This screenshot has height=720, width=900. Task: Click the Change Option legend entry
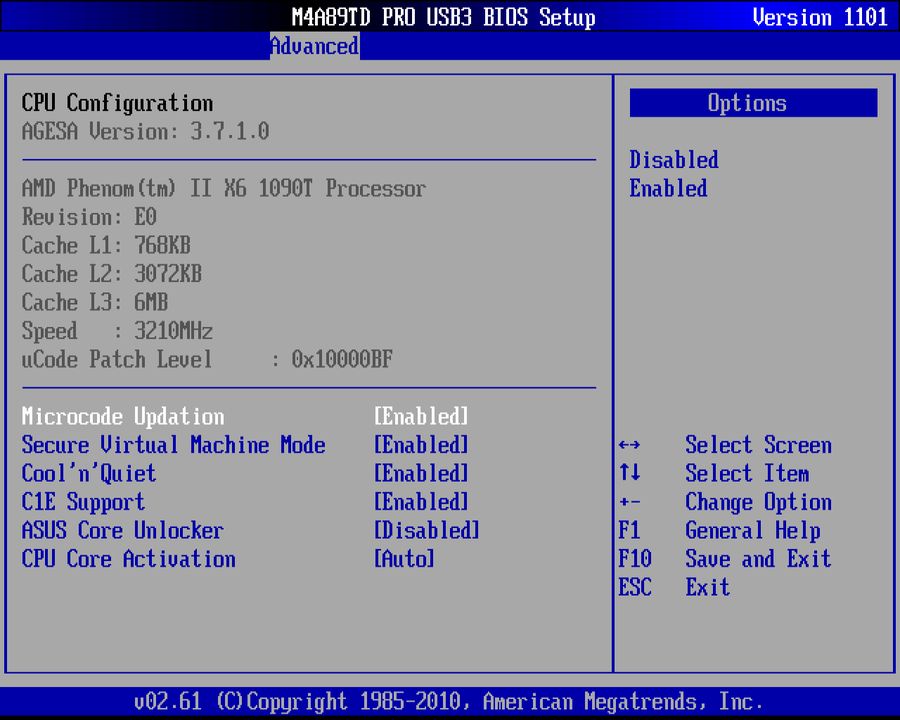(x=758, y=502)
